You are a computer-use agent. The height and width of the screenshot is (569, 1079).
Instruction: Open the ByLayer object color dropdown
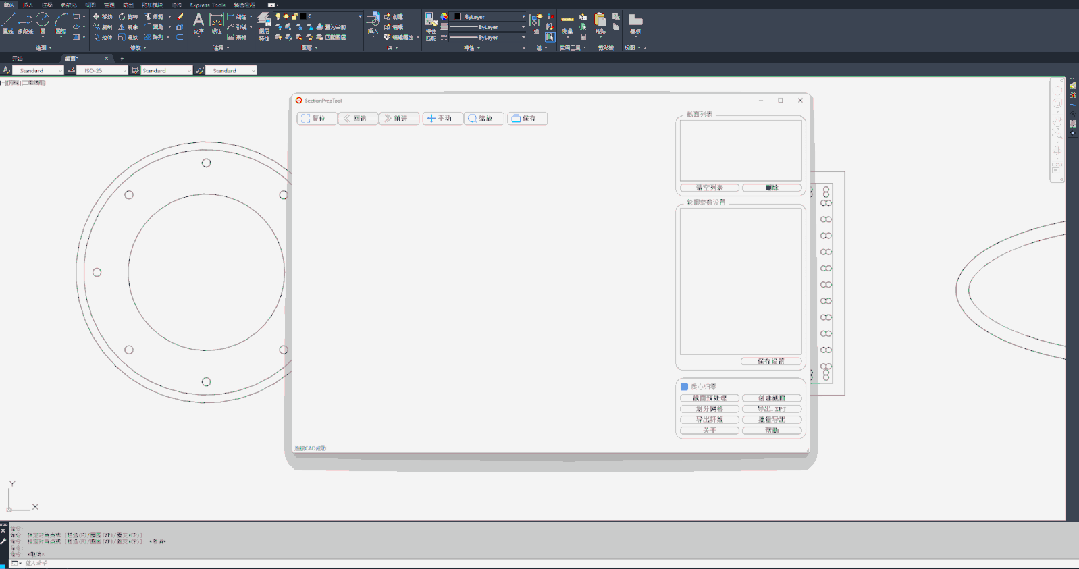(x=487, y=17)
